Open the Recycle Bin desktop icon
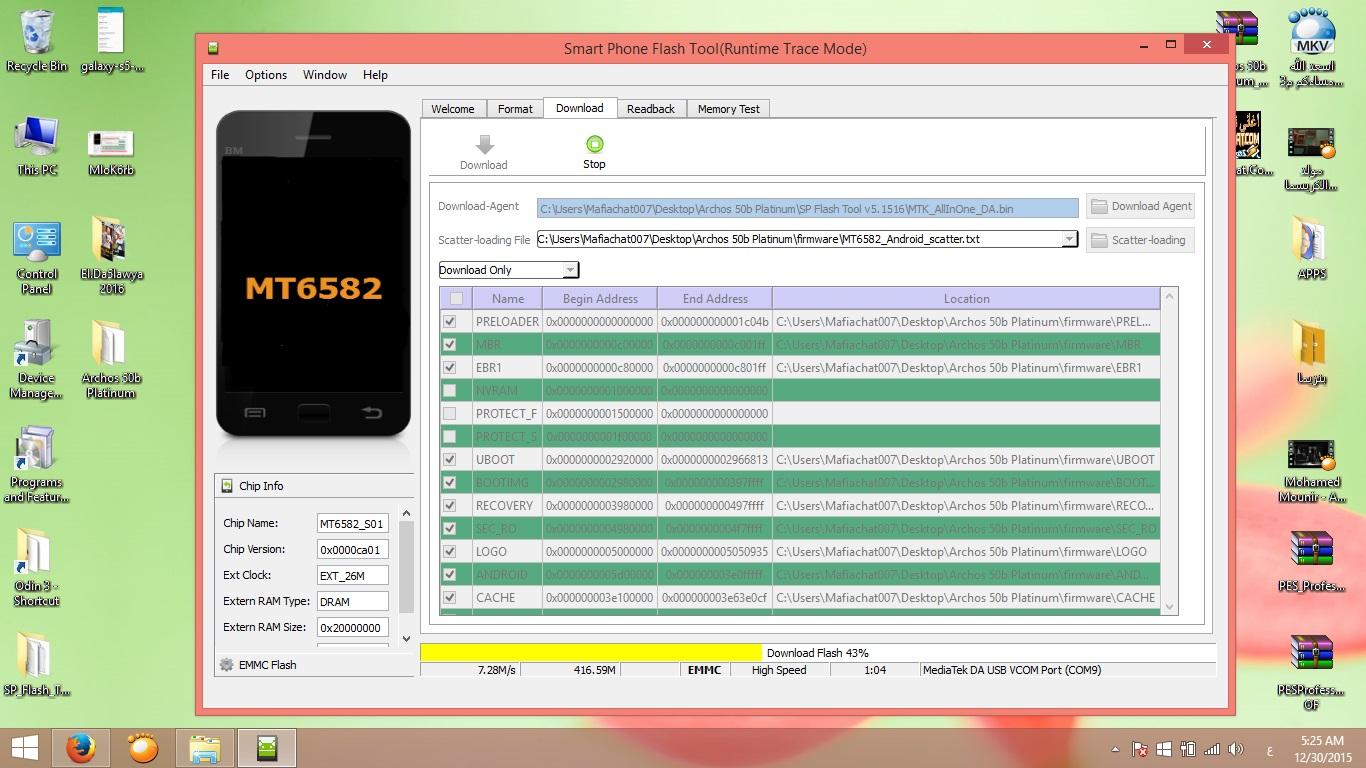 (x=37, y=32)
